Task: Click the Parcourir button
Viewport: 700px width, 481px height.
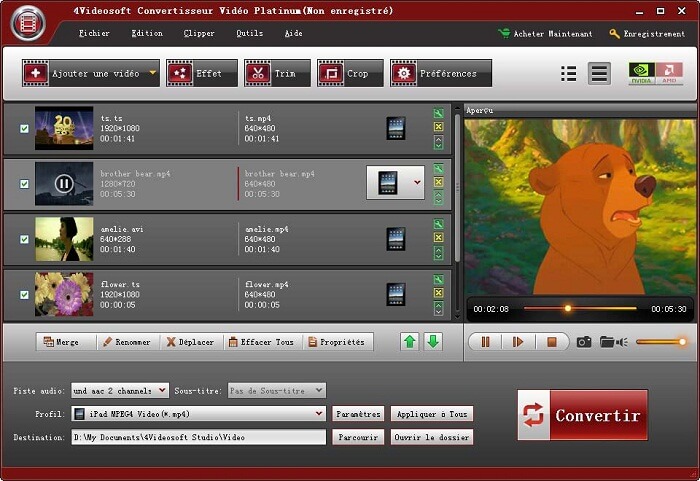Action: (357, 437)
